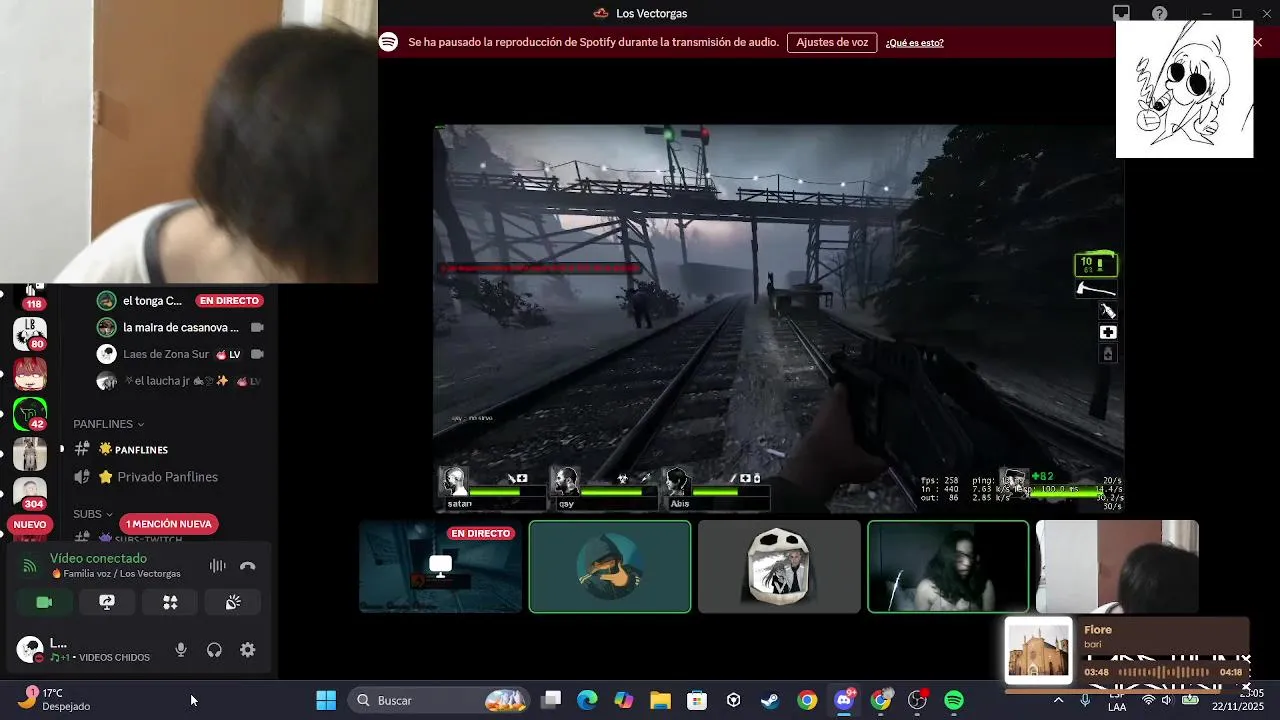Screen dimensions: 1280x720
Task: Launch Microsoft Edge from taskbar
Action: click(587, 700)
